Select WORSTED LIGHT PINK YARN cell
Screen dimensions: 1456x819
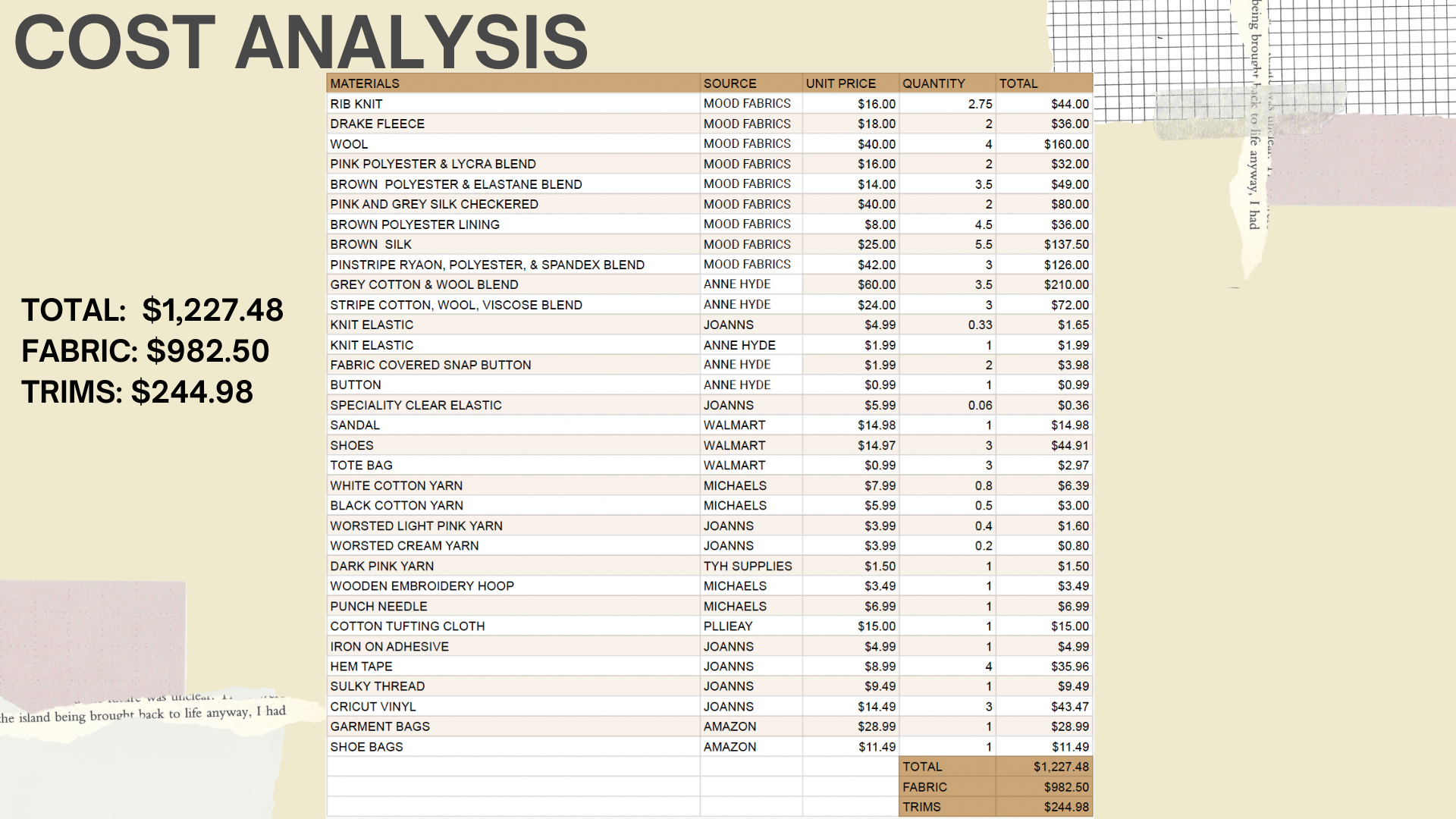click(513, 526)
